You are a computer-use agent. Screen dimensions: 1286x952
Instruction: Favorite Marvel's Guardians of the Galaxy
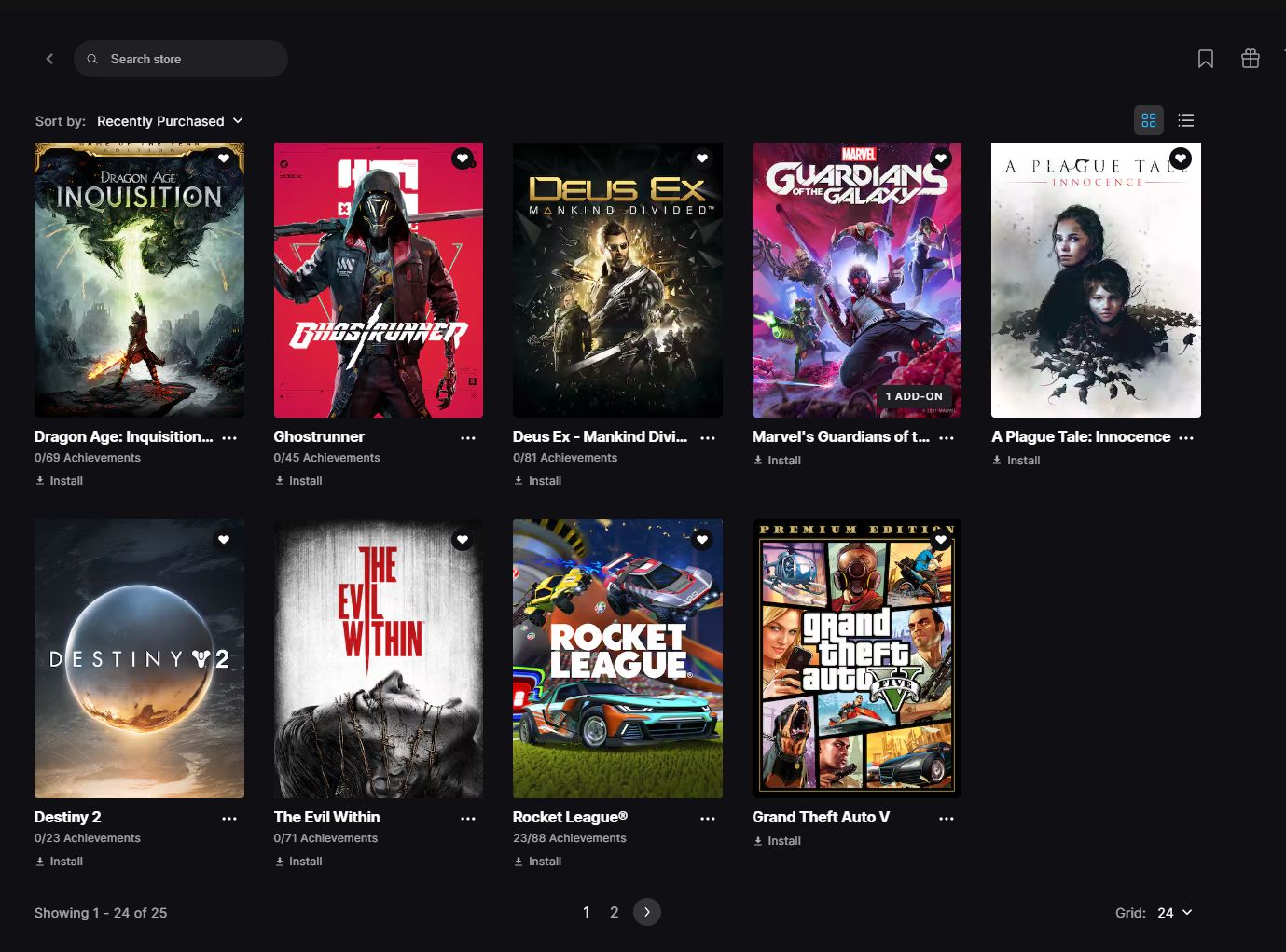(941, 159)
